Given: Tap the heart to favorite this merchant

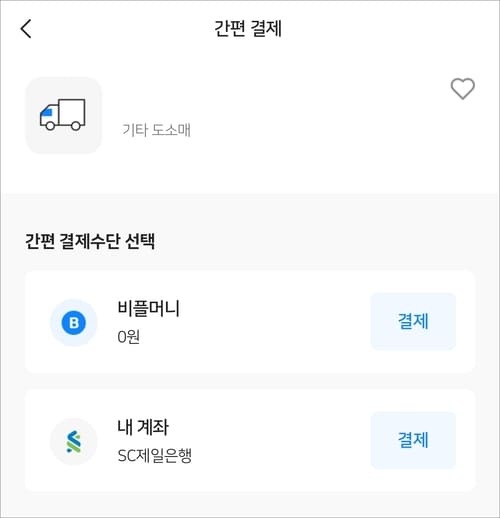Looking at the screenshot, I should [462, 89].
